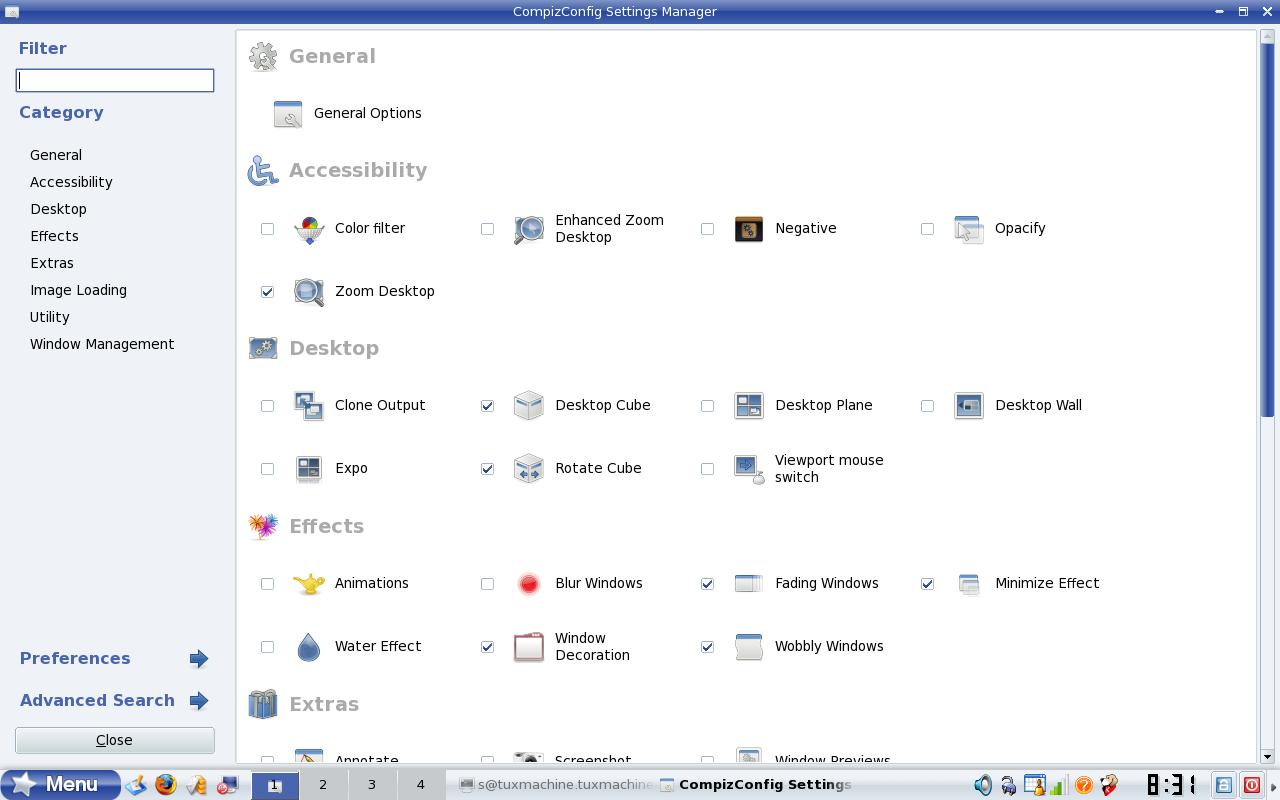Click the volume speaker tray icon
Screen dimensions: 1280x800
click(x=983, y=785)
